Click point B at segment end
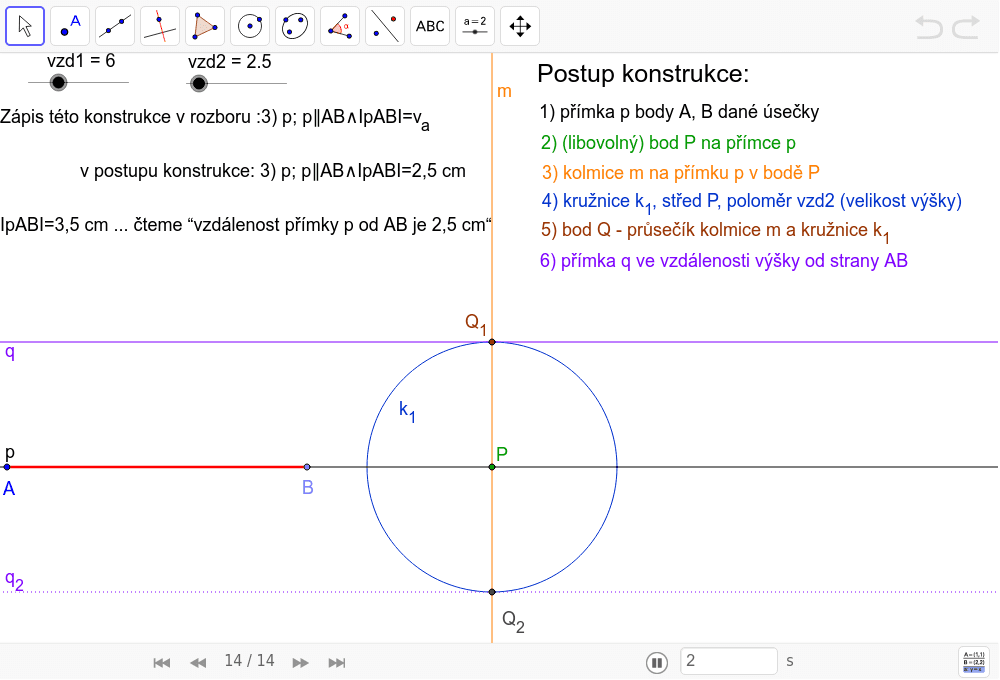This screenshot has width=1000, height=680. coord(307,467)
